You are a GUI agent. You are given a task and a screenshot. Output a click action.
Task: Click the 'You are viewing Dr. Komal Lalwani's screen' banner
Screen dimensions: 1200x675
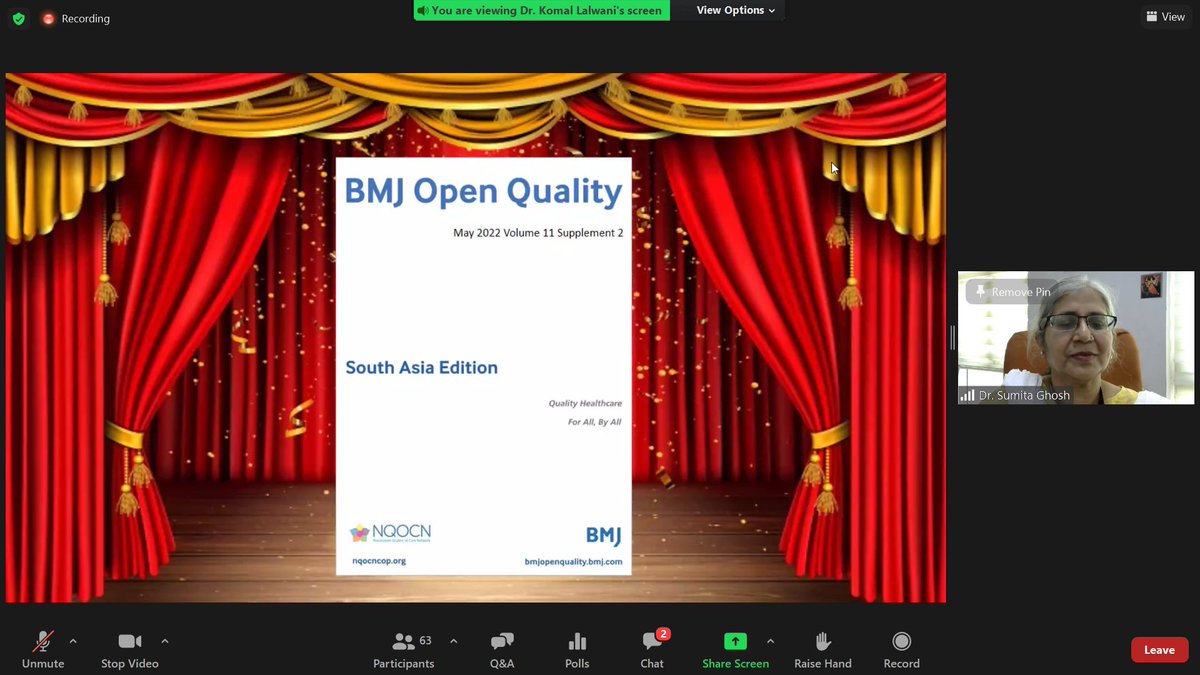coord(541,10)
